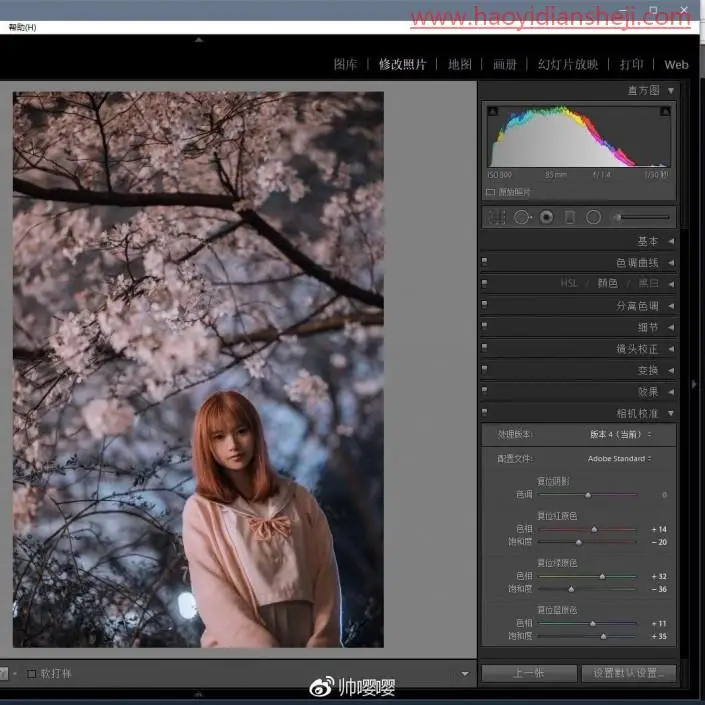Click the blue saturation value + 35
Image resolution: width=705 pixels, height=705 pixels.
pyautogui.click(x=659, y=636)
